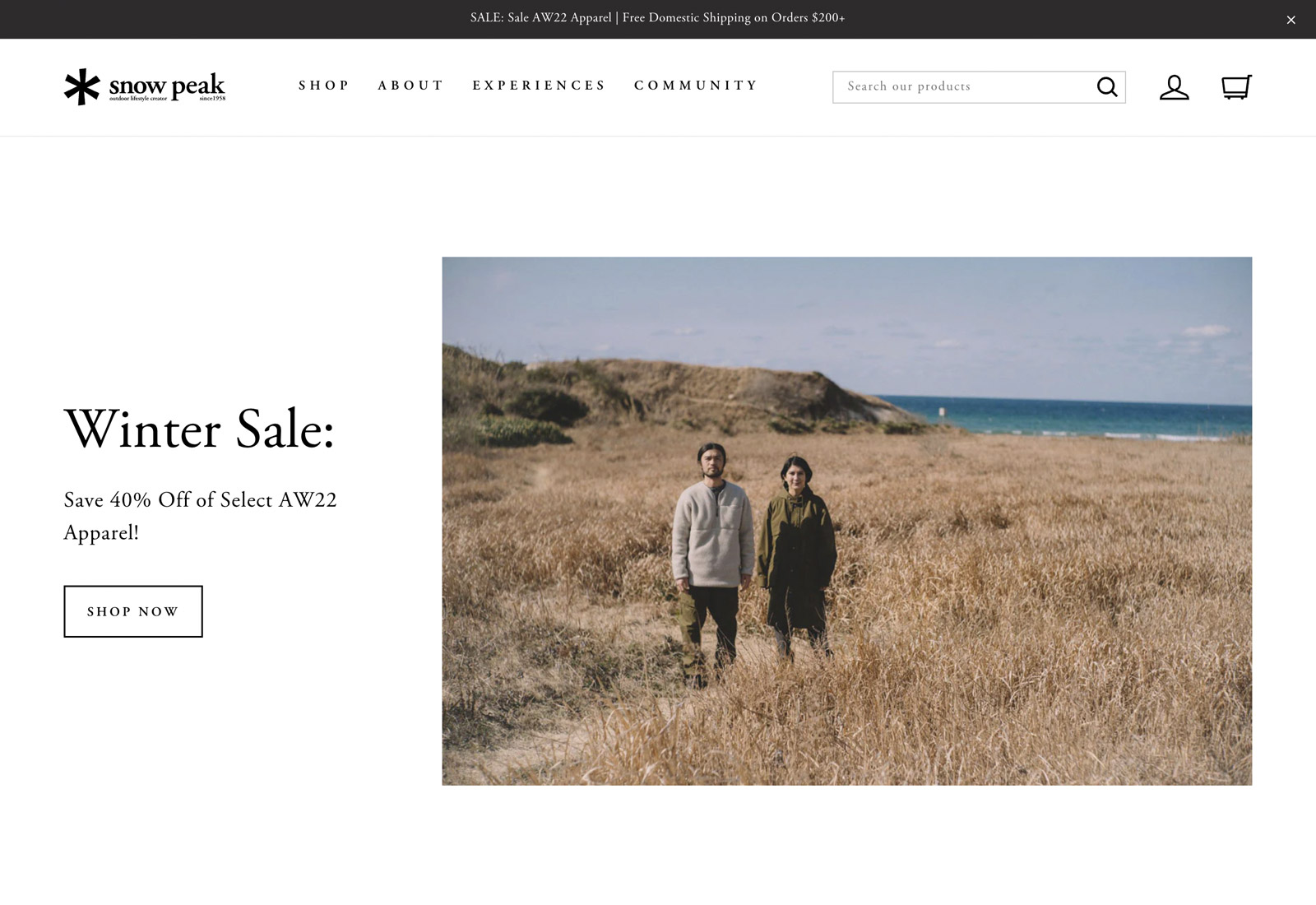This screenshot has width=1316, height=905.
Task: Open the COMMUNITY menu
Action: (x=696, y=86)
